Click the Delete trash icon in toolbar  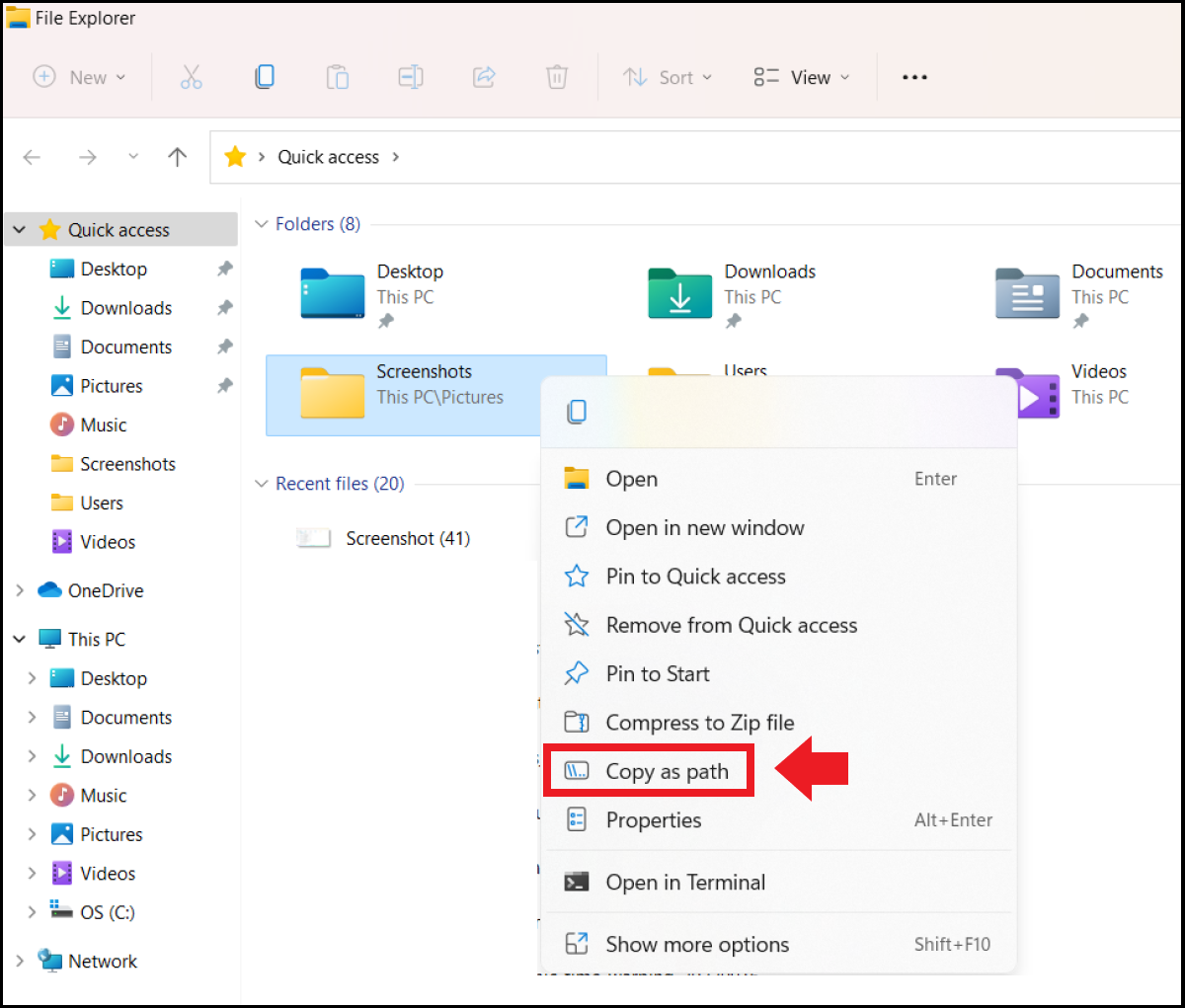[x=557, y=77]
